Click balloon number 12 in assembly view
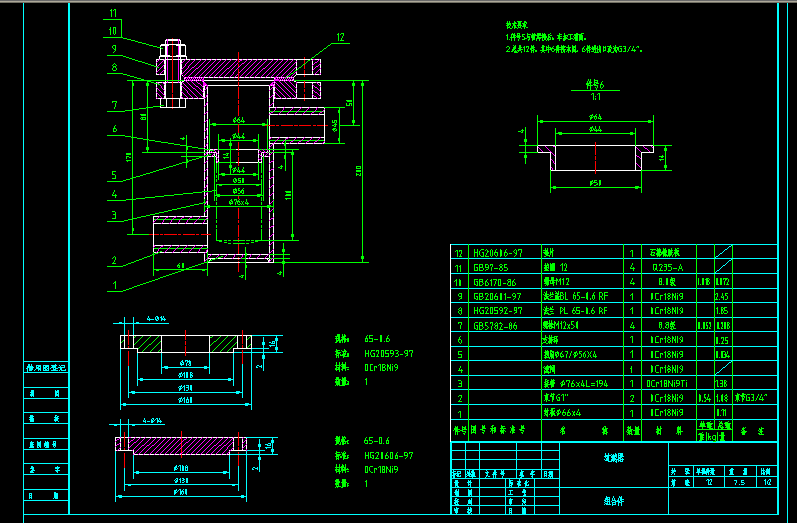The height and width of the screenshot is (523, 797). pyautogui.click(x=340, y=37)
